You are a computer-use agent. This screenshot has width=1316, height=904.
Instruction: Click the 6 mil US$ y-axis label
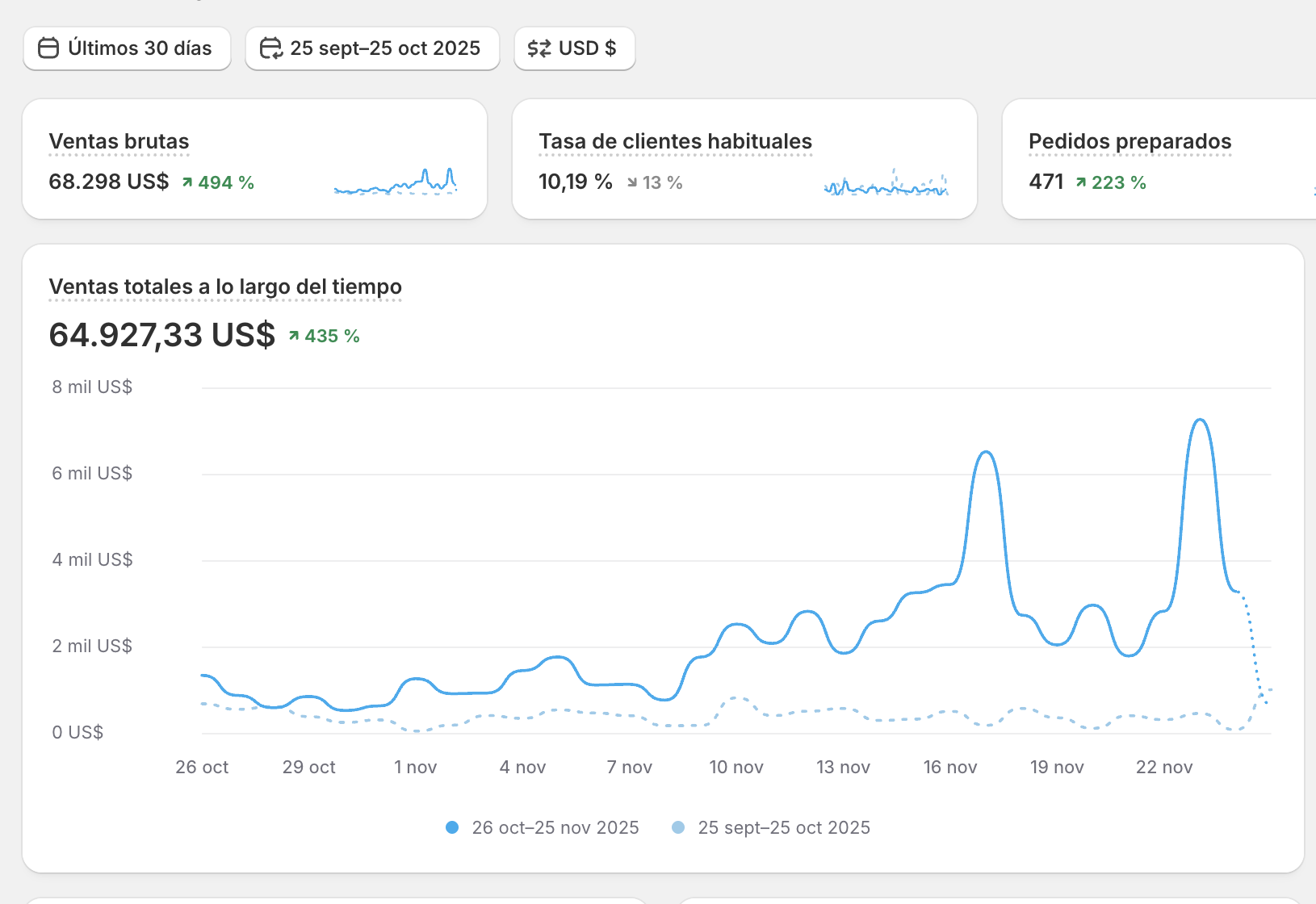tap(92, 474)
